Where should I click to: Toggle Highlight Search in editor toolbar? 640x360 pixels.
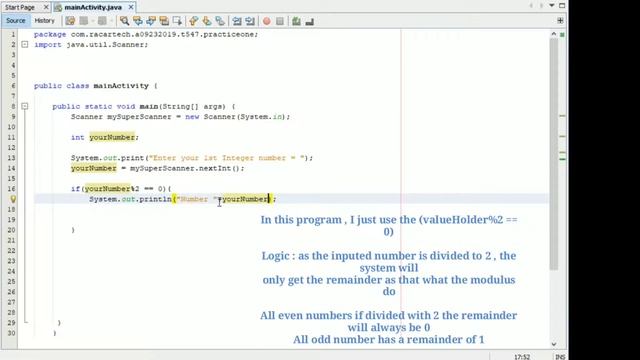coord(164,21)
